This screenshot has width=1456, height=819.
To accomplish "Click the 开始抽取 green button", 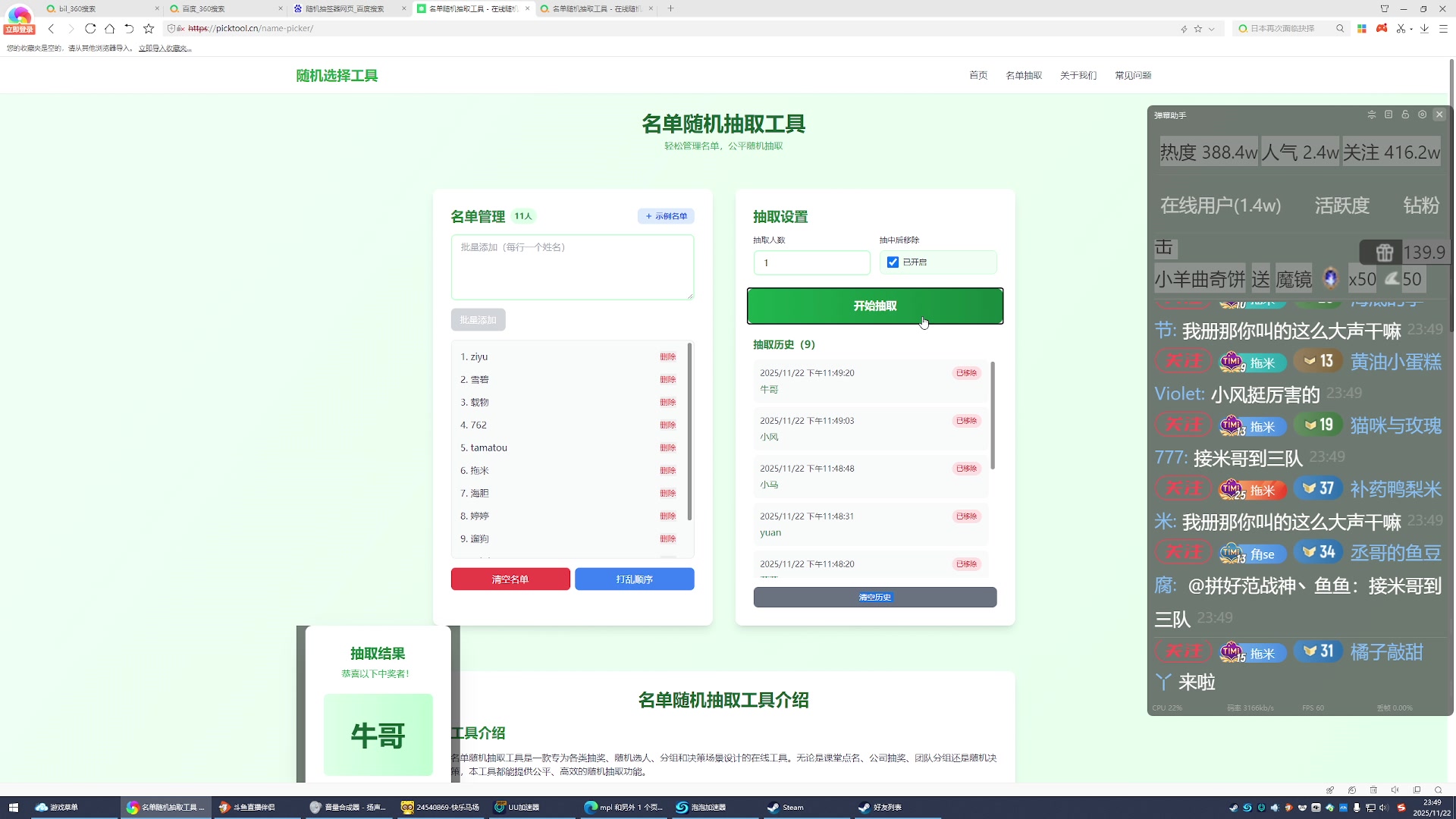I will pos(874,306).
